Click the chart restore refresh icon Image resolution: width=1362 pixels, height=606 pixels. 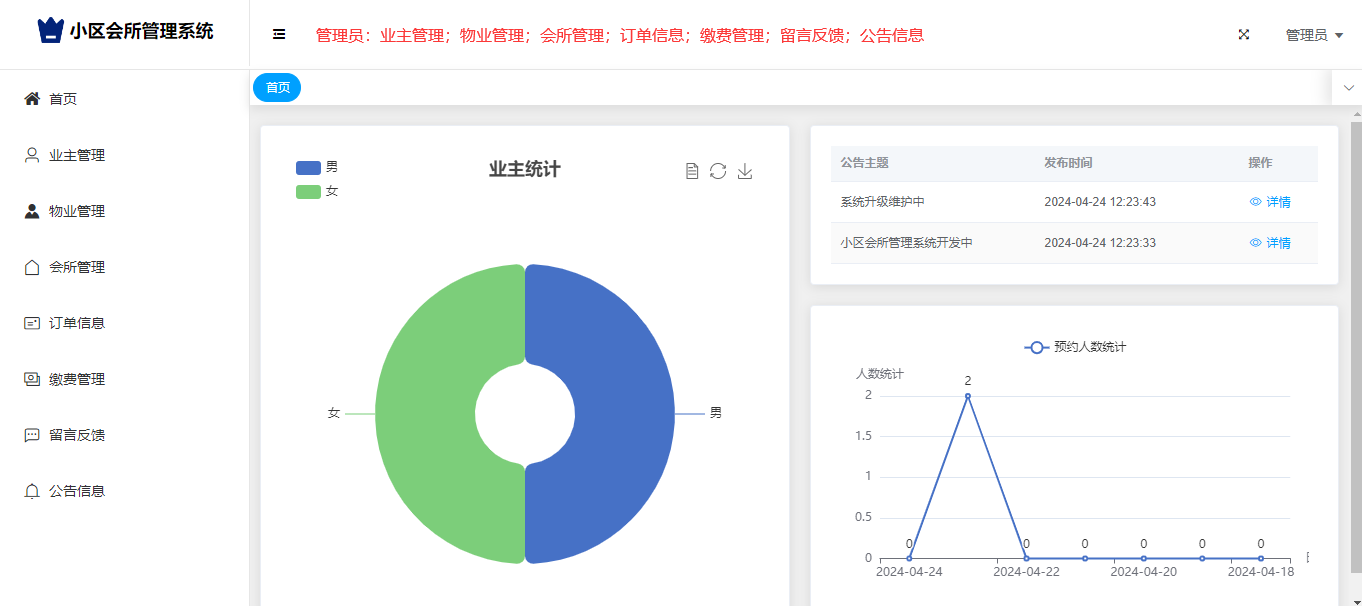(718, 171)
